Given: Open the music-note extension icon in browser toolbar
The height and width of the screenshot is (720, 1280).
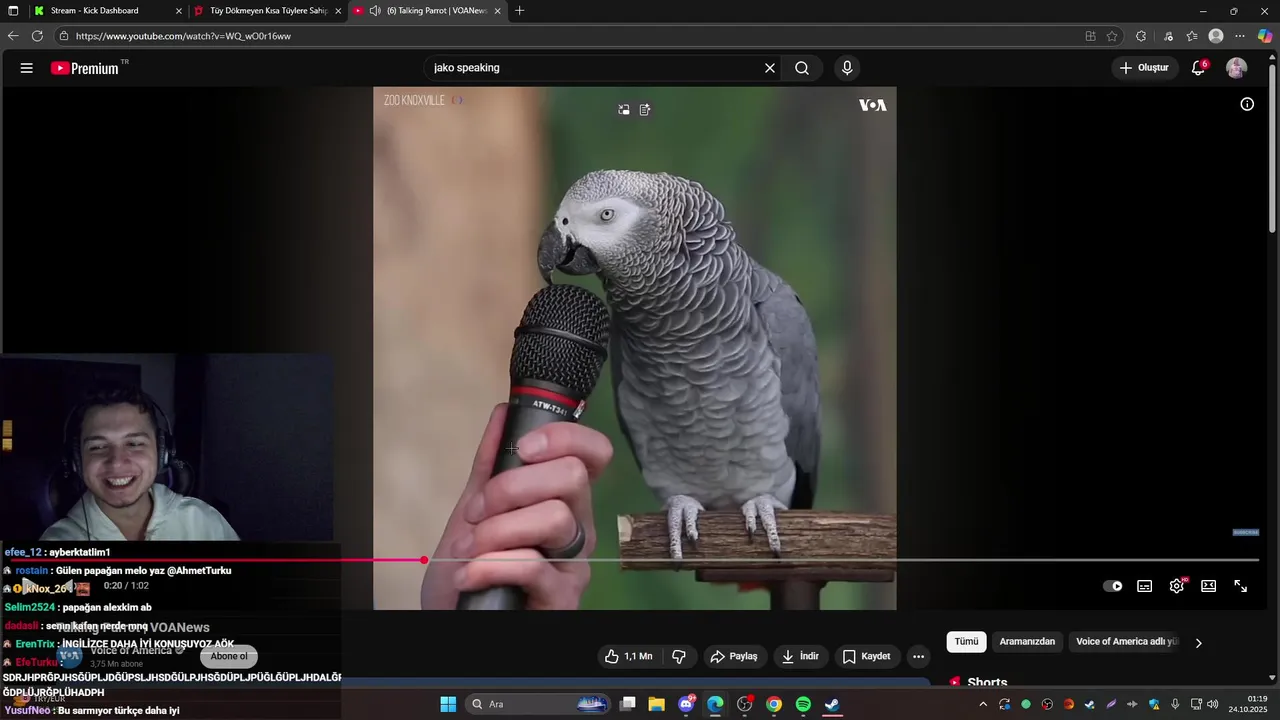Looking at the screenshot, I should click(1168, 36).
